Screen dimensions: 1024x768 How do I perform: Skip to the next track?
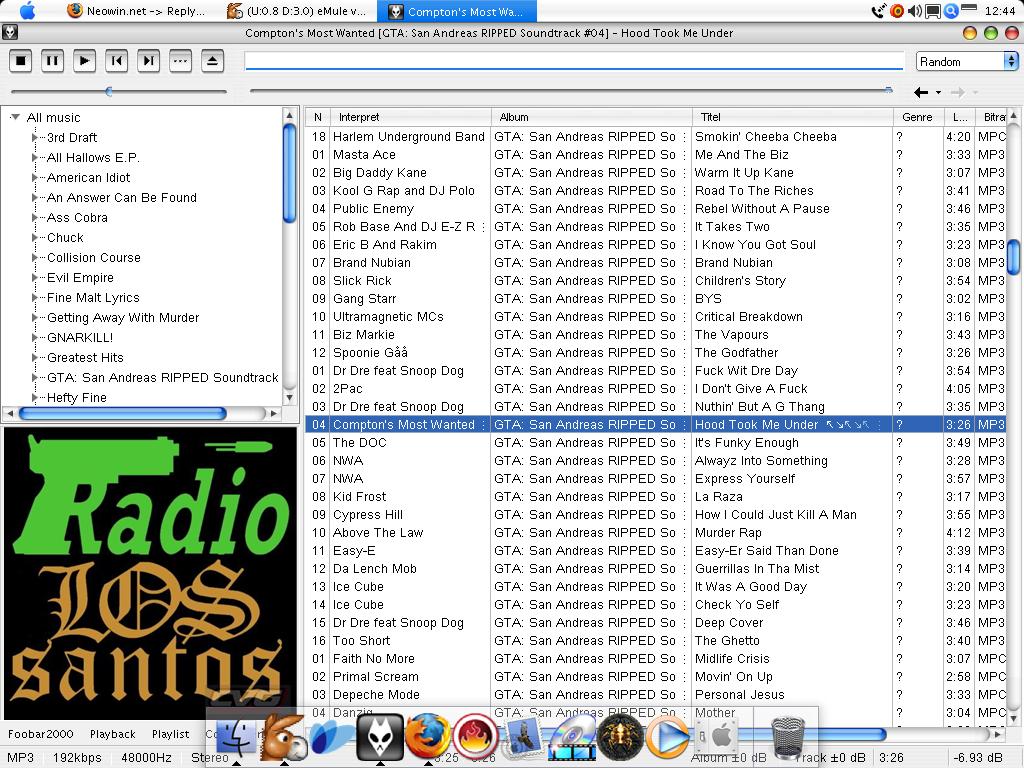(149, 61)
